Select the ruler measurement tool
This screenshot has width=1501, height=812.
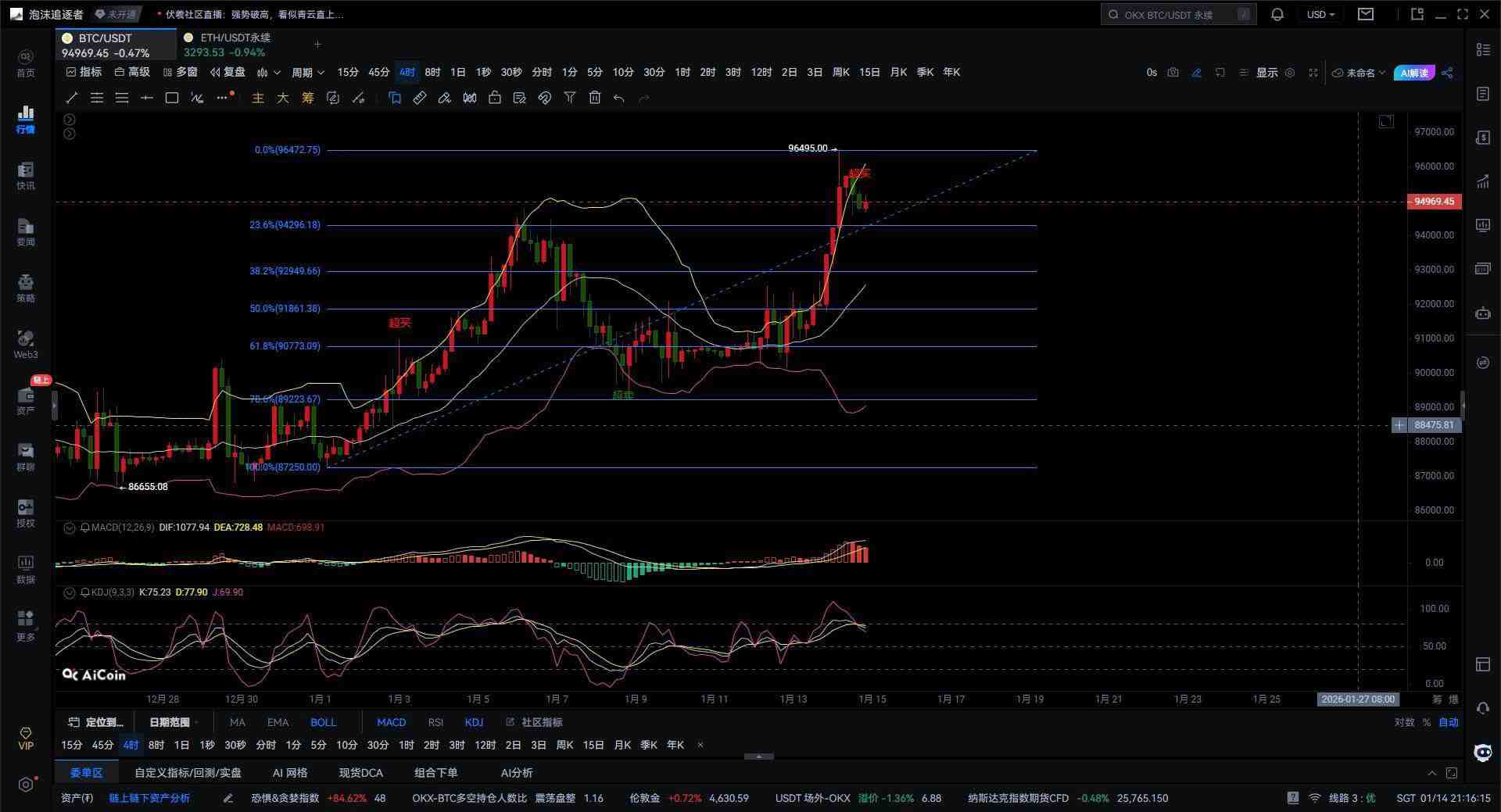[x=420, y=98]
